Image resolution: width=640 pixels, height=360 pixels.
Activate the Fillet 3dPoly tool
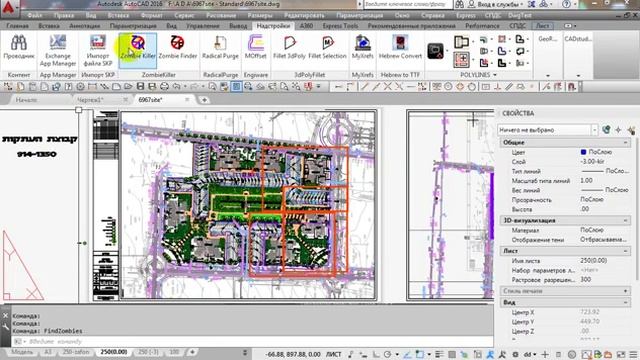pos(289,49)
